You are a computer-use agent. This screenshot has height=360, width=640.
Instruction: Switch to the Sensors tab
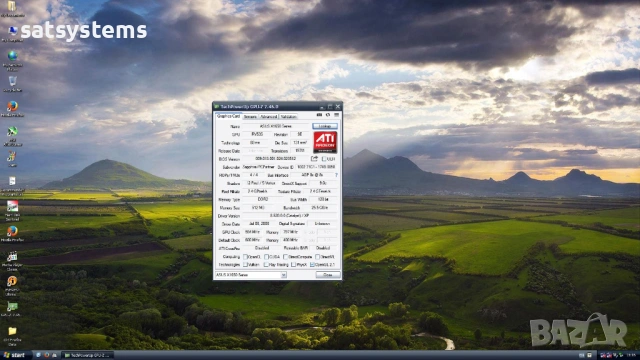[x=250, y=117]
